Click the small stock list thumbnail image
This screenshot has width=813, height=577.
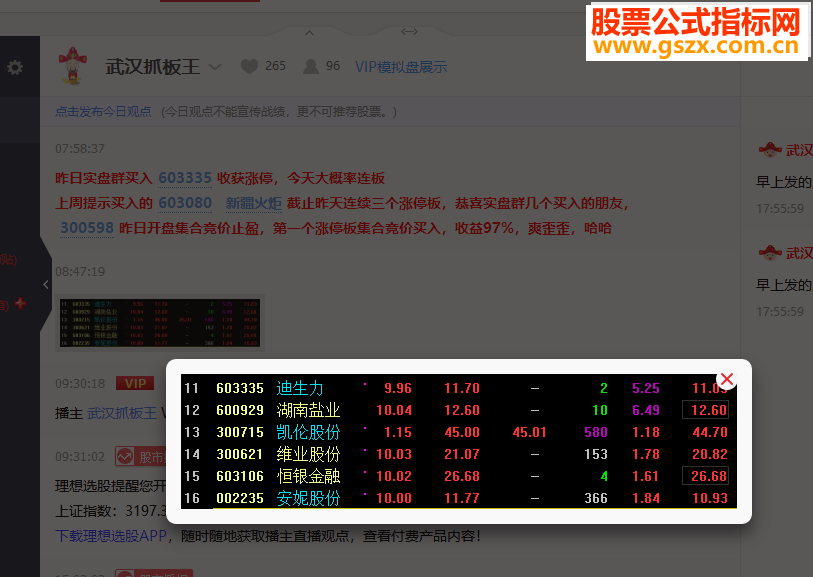pyautogui.click(x=160, y=323)
